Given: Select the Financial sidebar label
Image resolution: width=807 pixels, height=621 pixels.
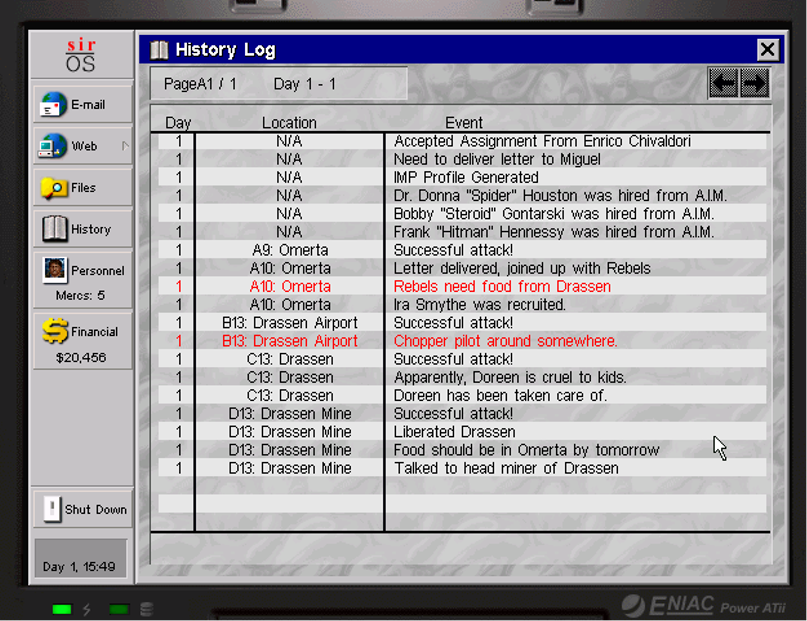Looking at the screenshot, I should coord(95,332).
